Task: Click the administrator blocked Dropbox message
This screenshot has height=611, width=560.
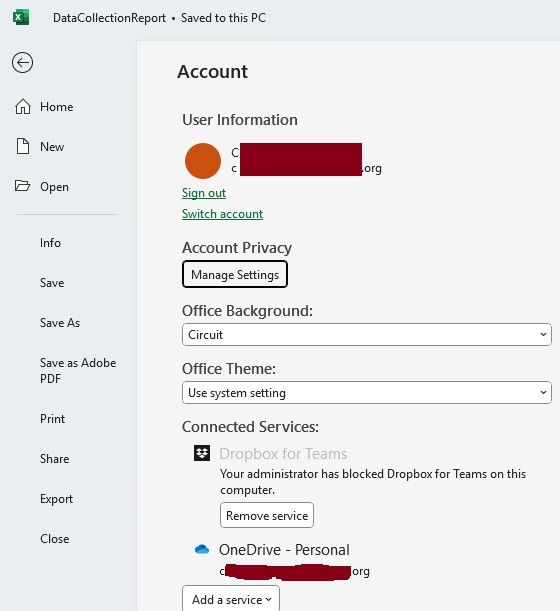Action: coord(373,482)
